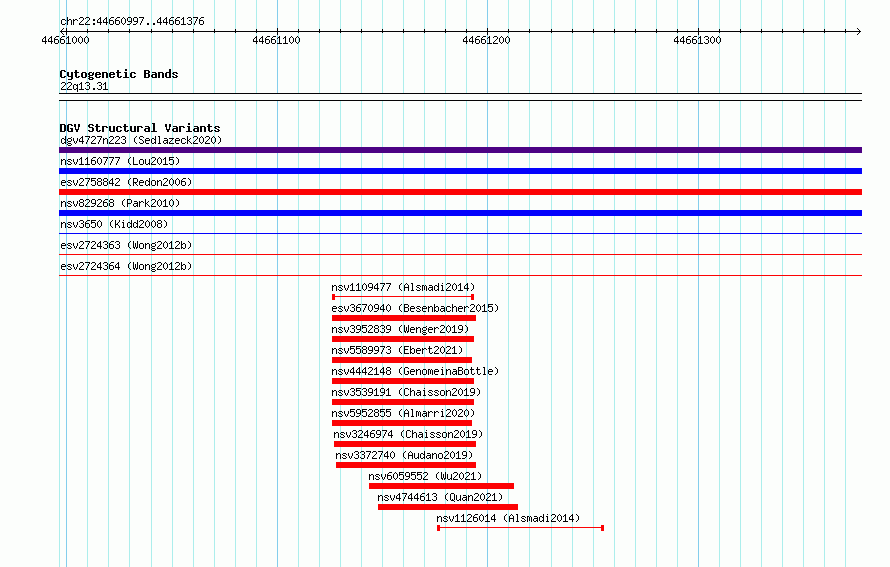This screenshot has height=567, width=890.
Task: Click the red bar under esv2758842 (Redon2006)
Action: (x=460, y=192)
